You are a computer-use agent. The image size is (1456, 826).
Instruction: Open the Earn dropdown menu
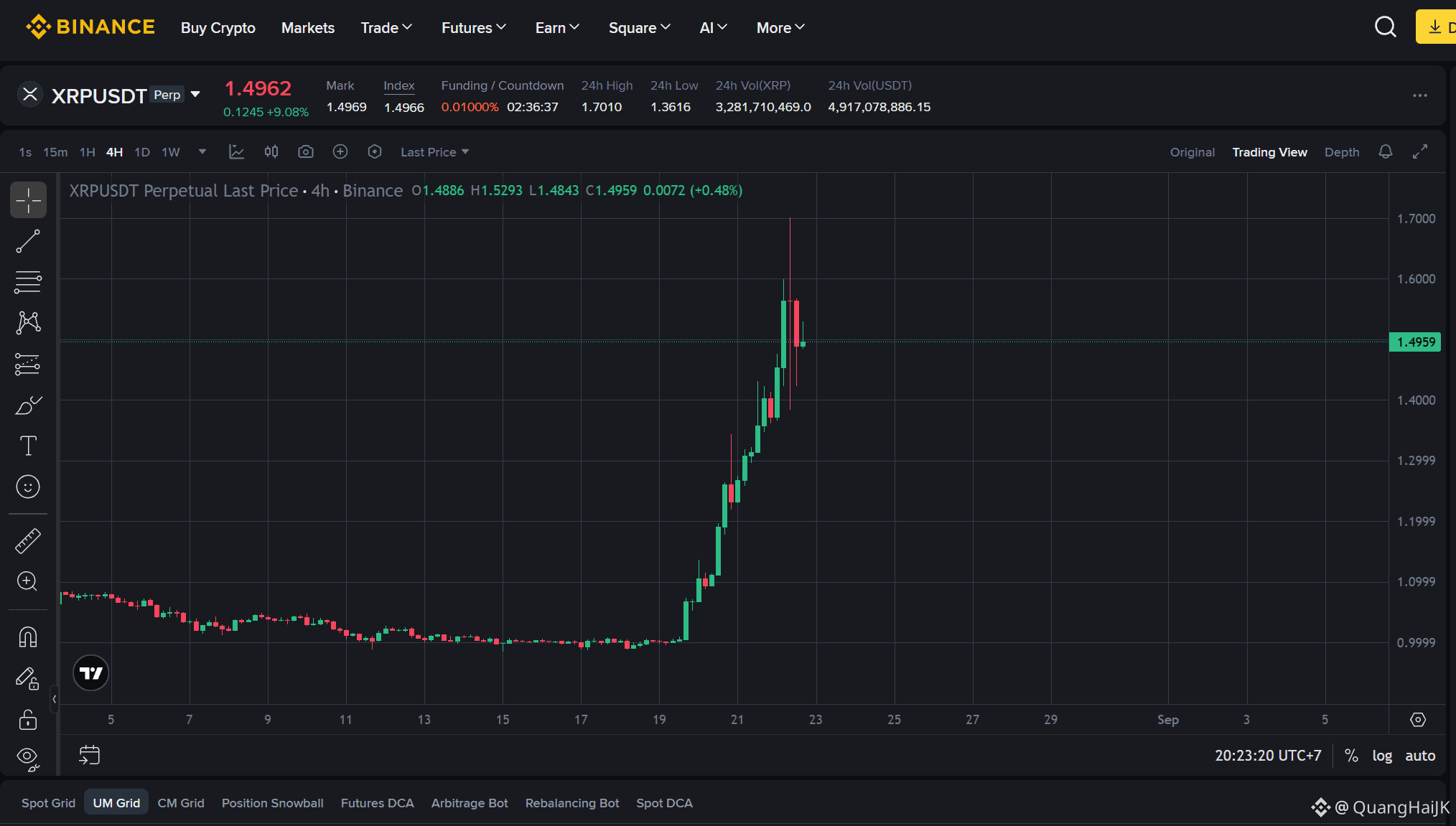[x=557, y=28]
